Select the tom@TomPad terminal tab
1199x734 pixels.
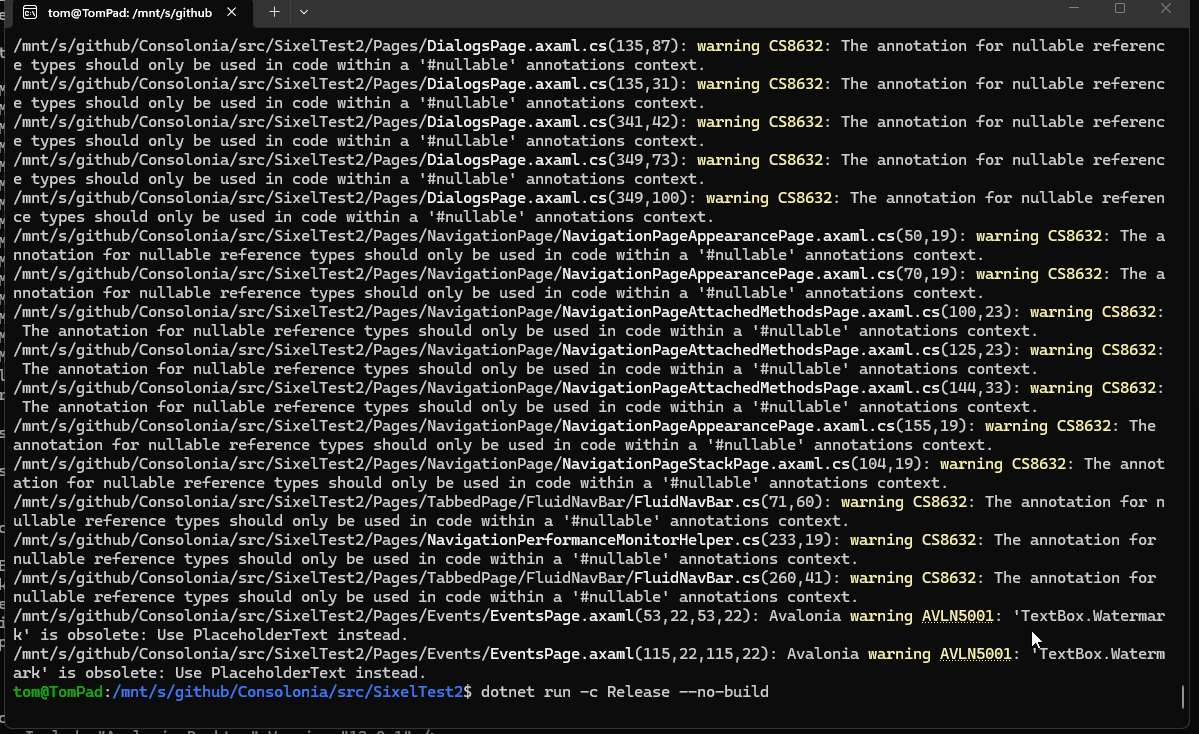[x=128, y=12]
